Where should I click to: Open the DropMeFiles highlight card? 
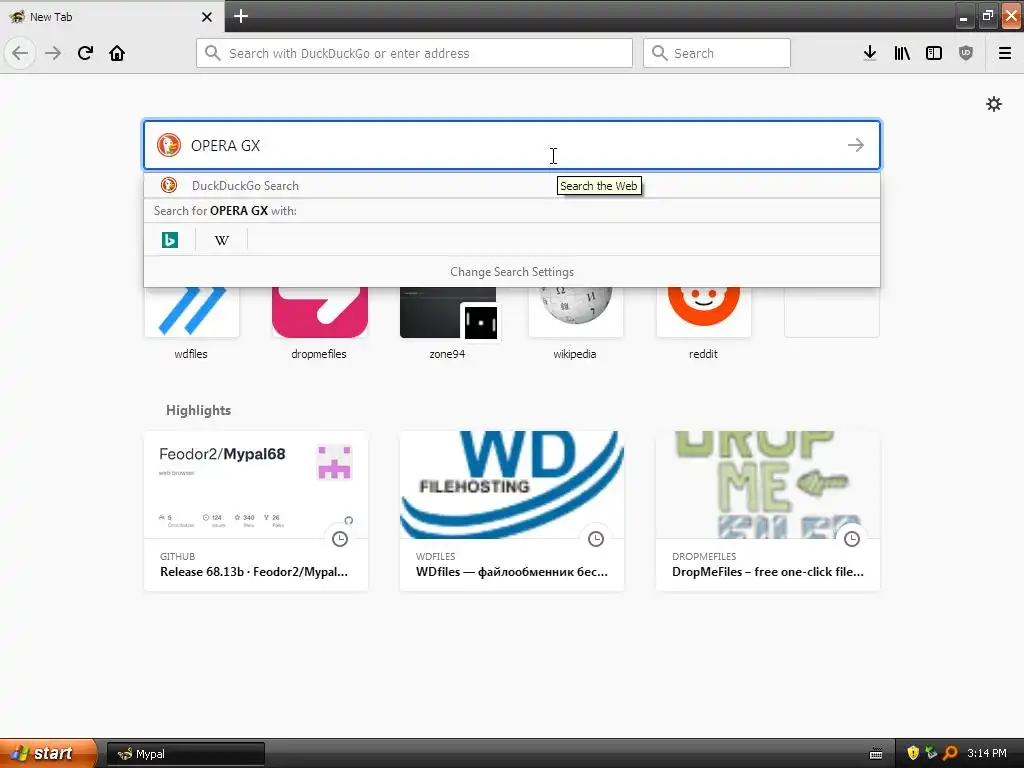[768, 511]
